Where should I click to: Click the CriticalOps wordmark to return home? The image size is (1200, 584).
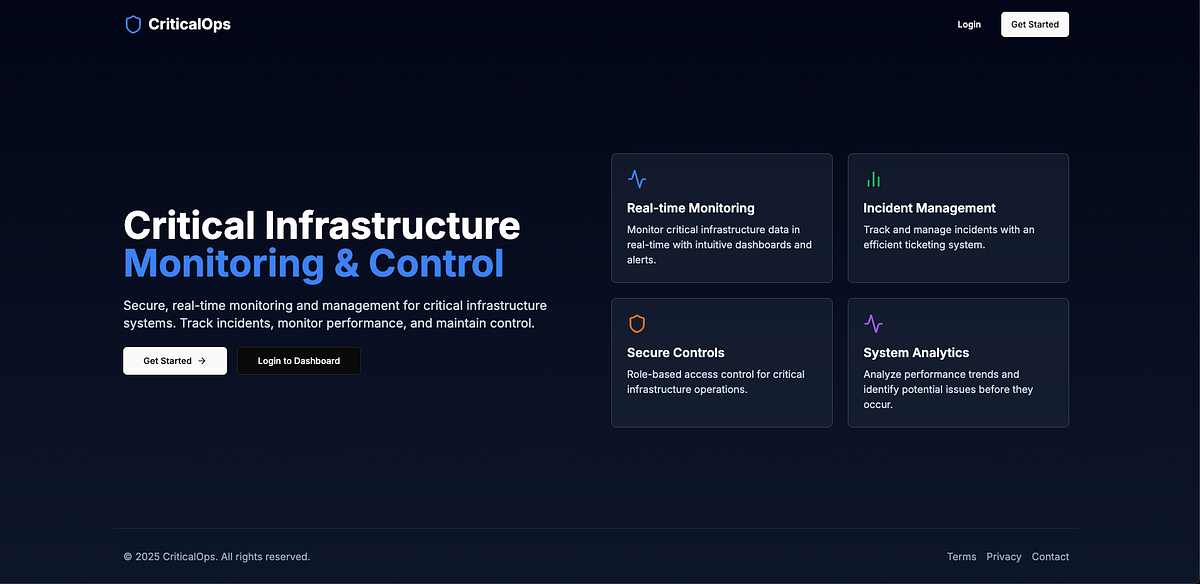click(x=189, y=24)
